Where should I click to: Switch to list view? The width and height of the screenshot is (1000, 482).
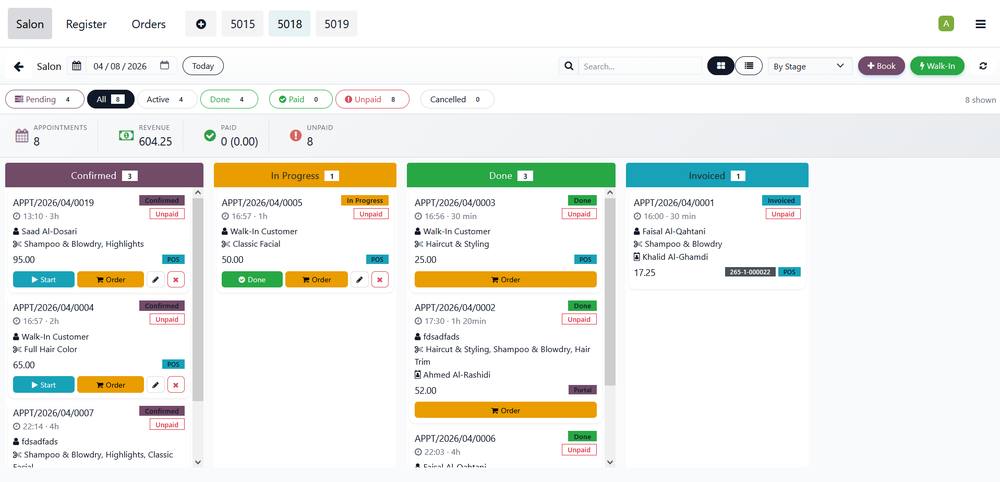pyautogui.click(x=749, y=66)
